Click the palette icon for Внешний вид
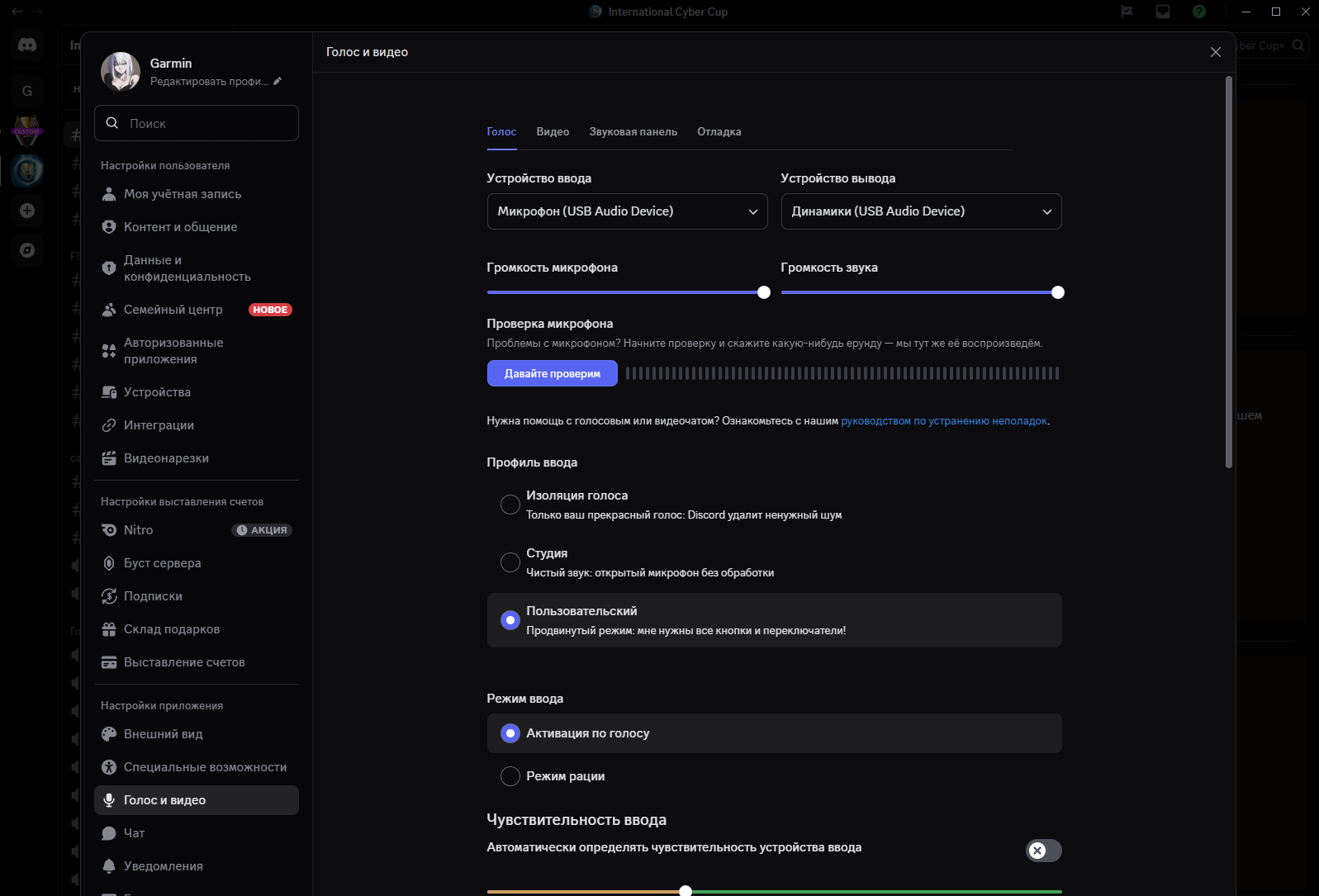 coord(108,734)
